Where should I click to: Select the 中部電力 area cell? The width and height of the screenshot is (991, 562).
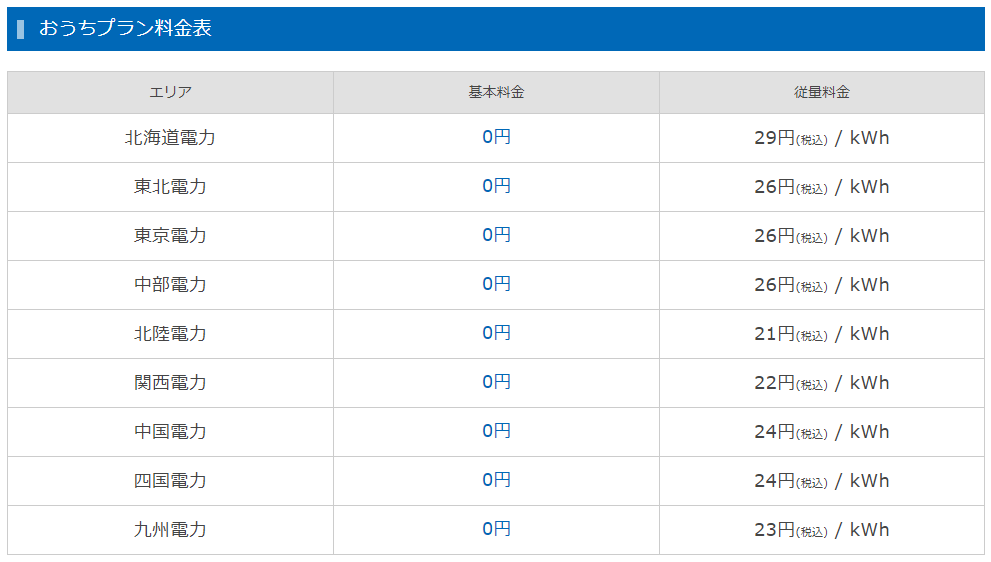point(170,285)
